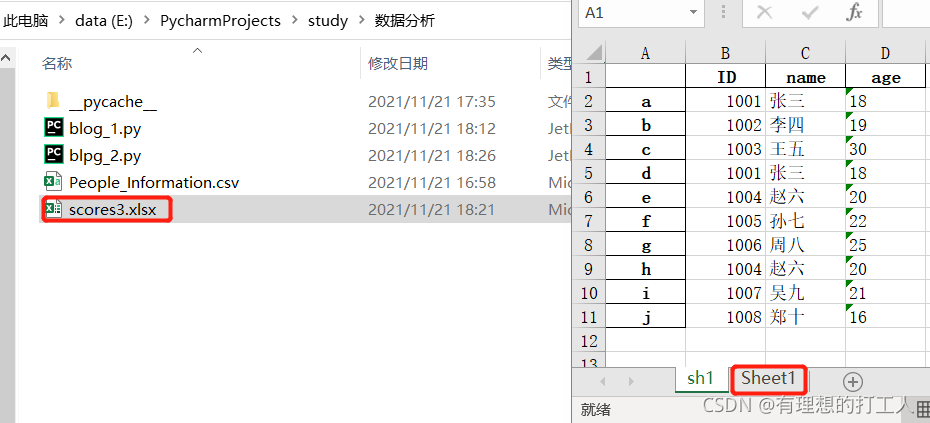Click cell containing 吴九

click(805, 293)
